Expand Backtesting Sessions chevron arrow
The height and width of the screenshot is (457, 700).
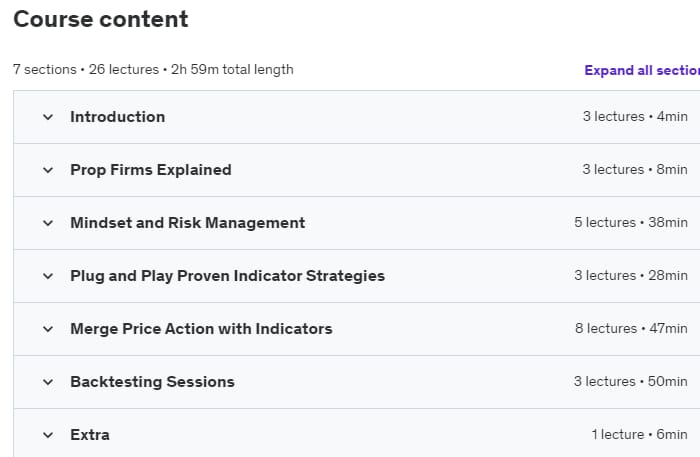point(48,382)
